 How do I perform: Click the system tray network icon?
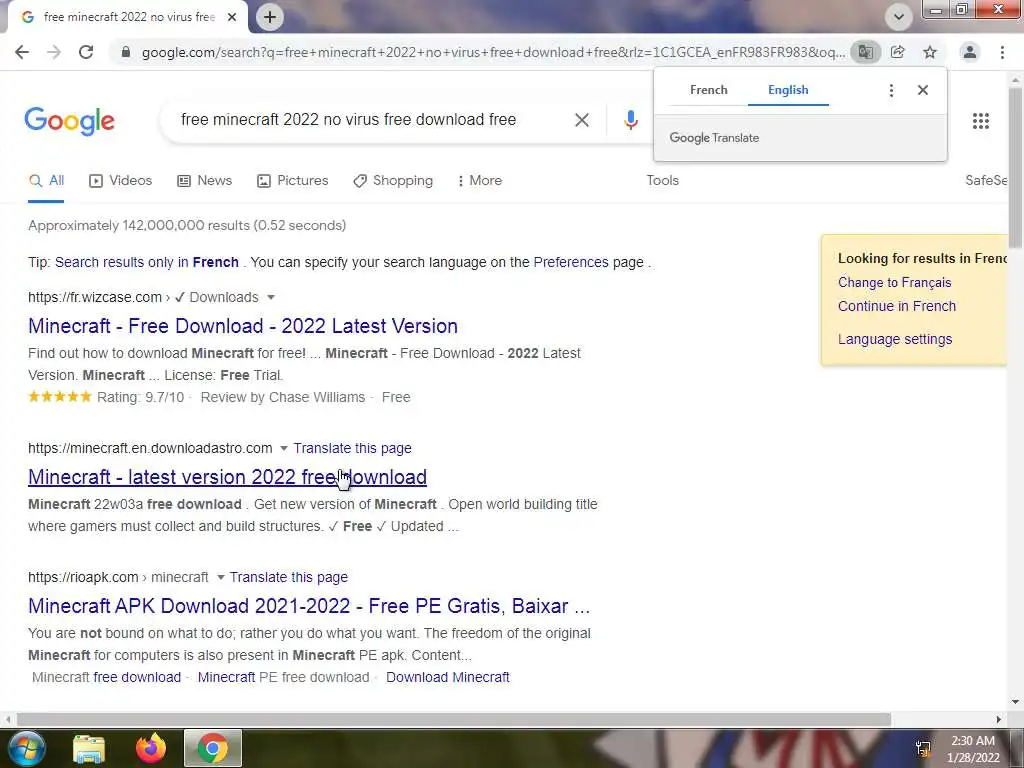click(x=923, y=749)
